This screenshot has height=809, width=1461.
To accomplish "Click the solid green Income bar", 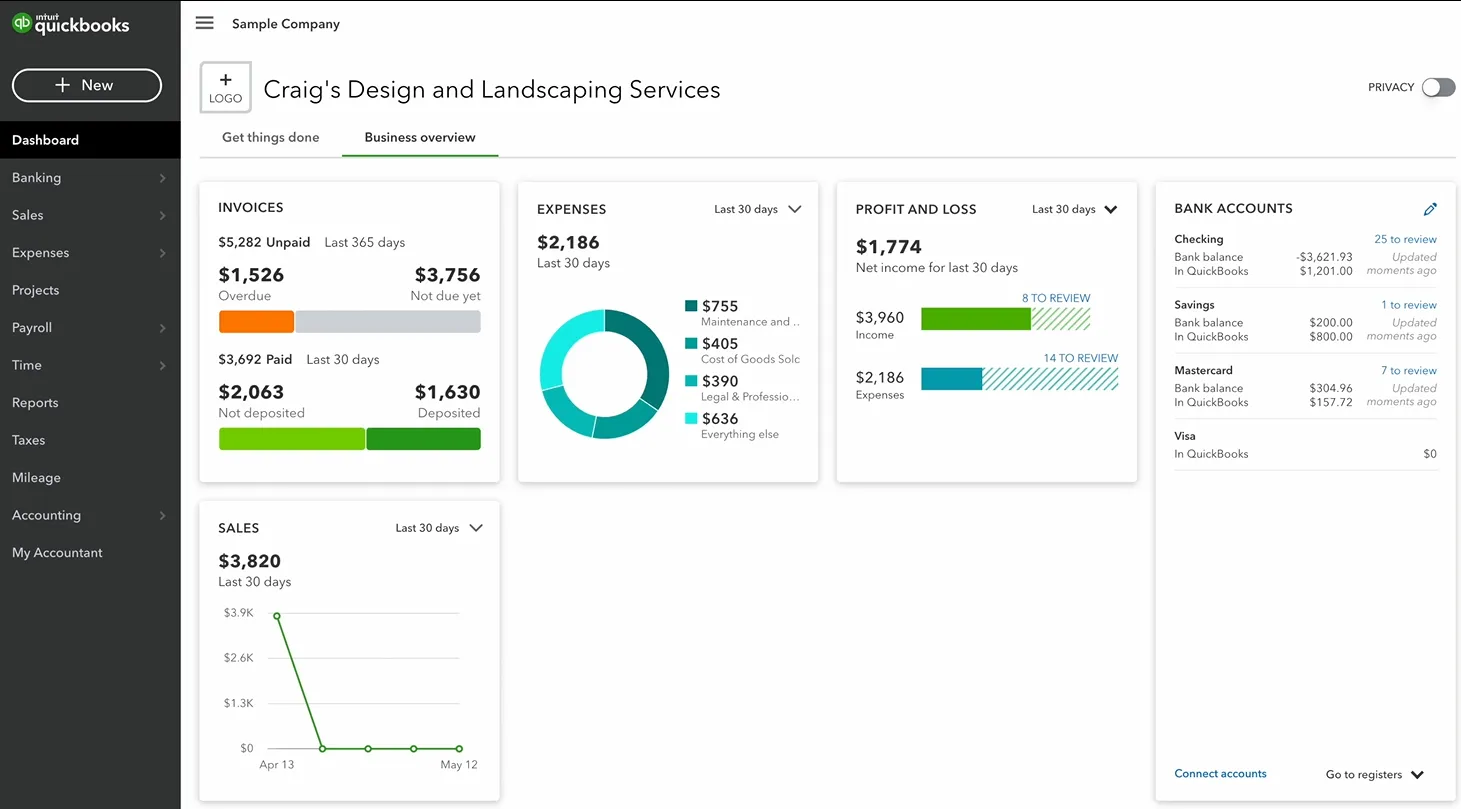I will coord(976,319).
